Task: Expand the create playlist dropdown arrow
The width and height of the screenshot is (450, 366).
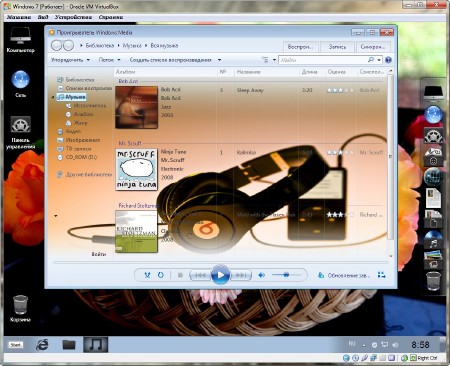Action: point(219,60)
